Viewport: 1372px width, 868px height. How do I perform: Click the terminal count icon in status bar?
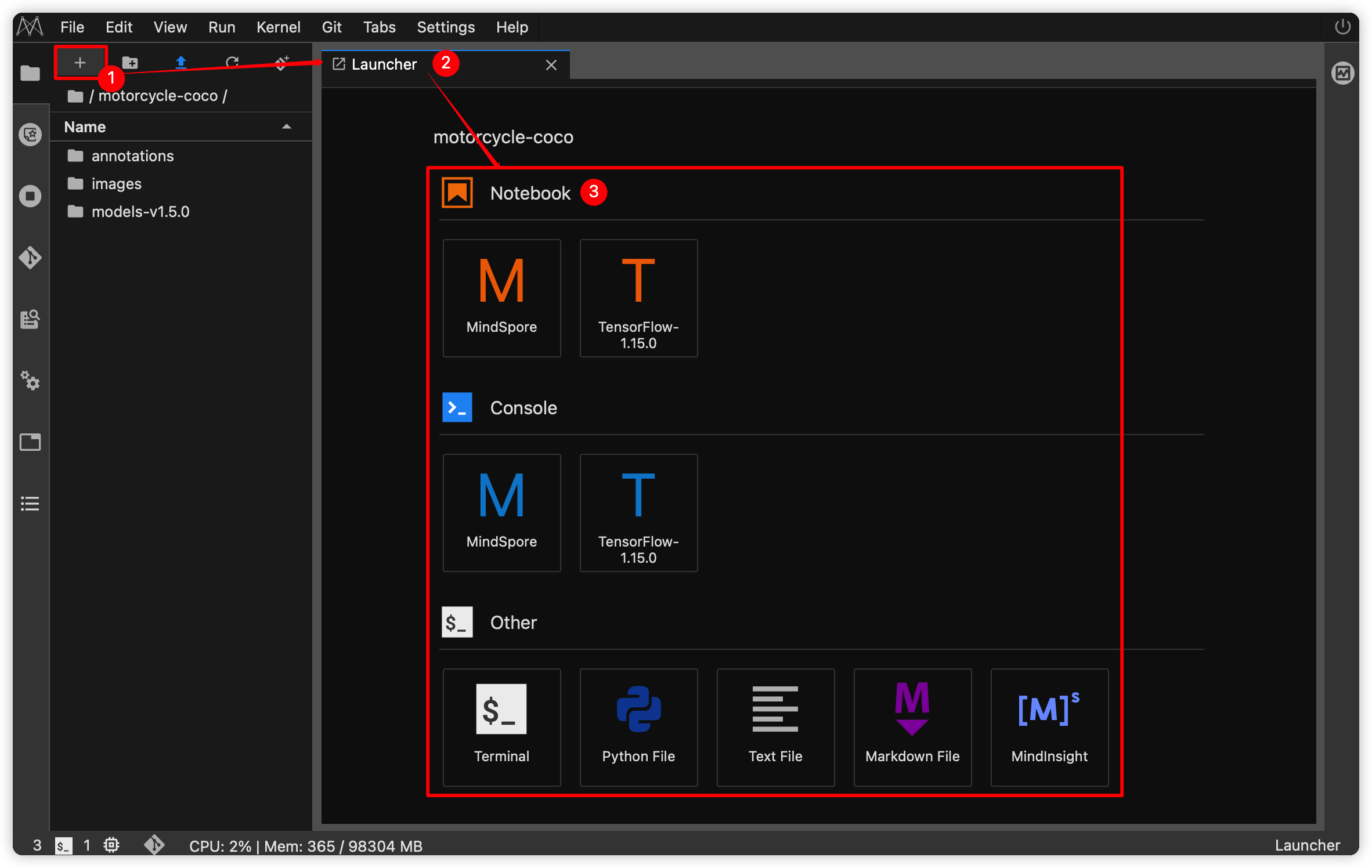click(63, 846)
